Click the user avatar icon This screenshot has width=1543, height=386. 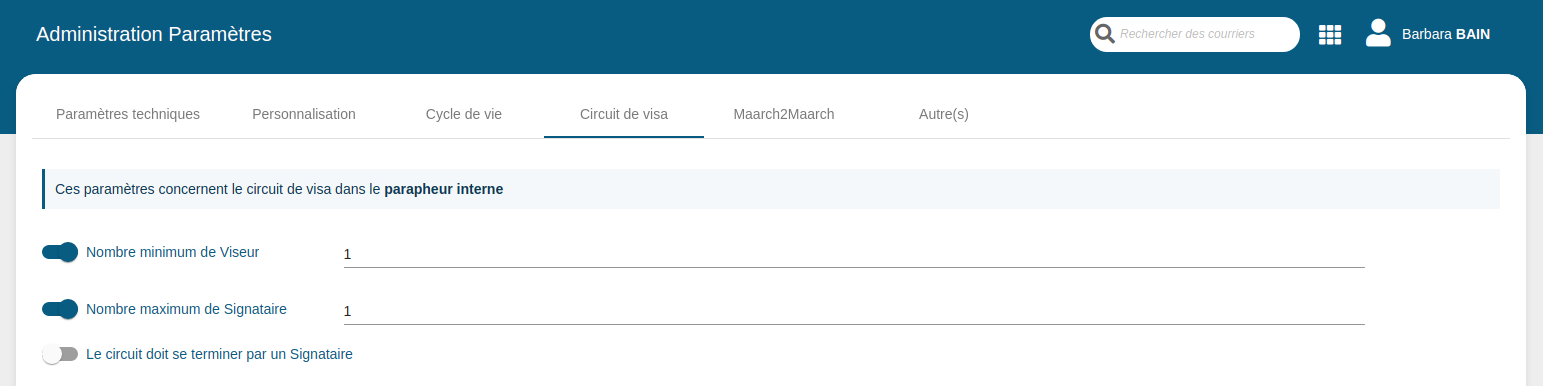pos(1378,34)
